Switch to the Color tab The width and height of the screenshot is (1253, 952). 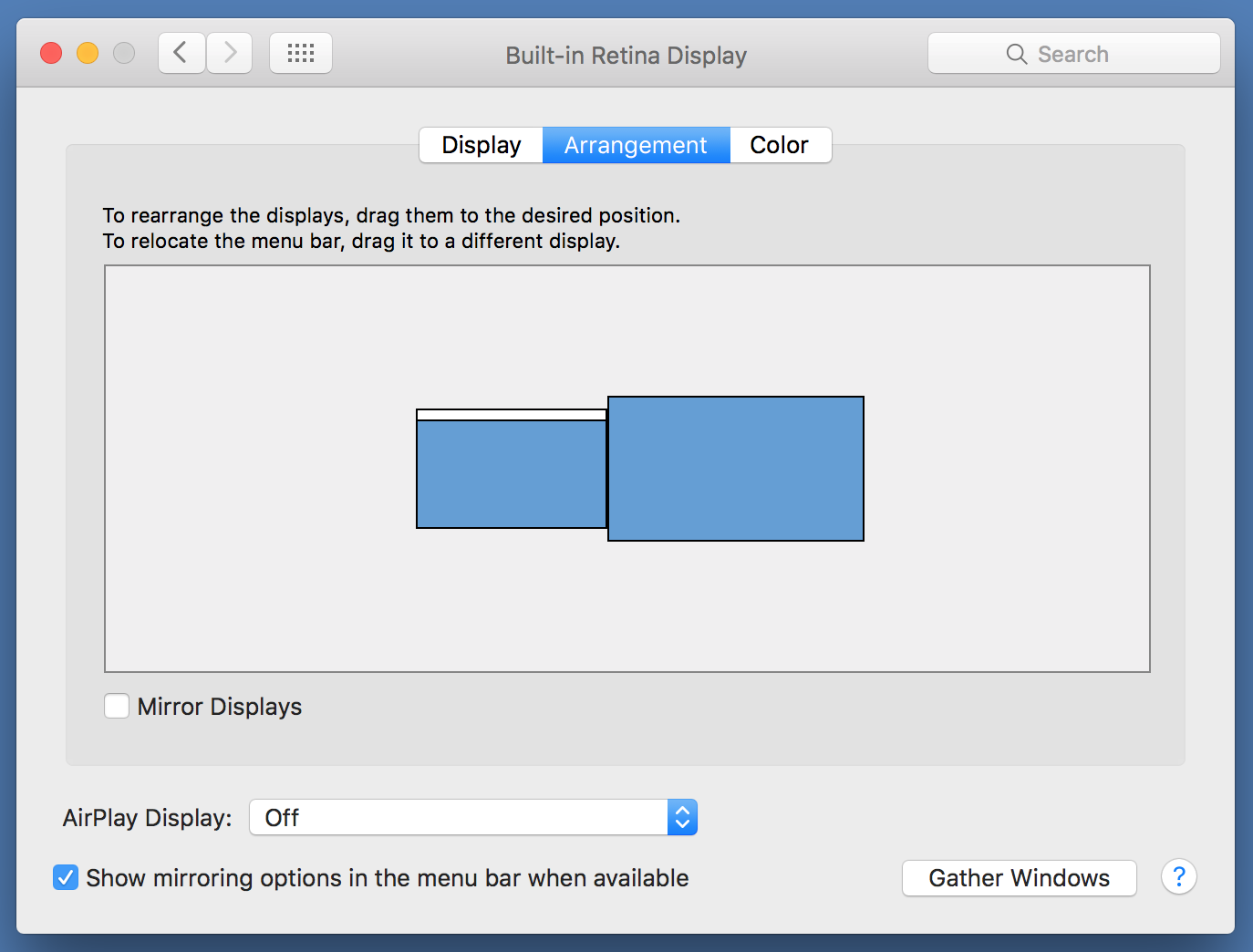[x=780, y=145]
